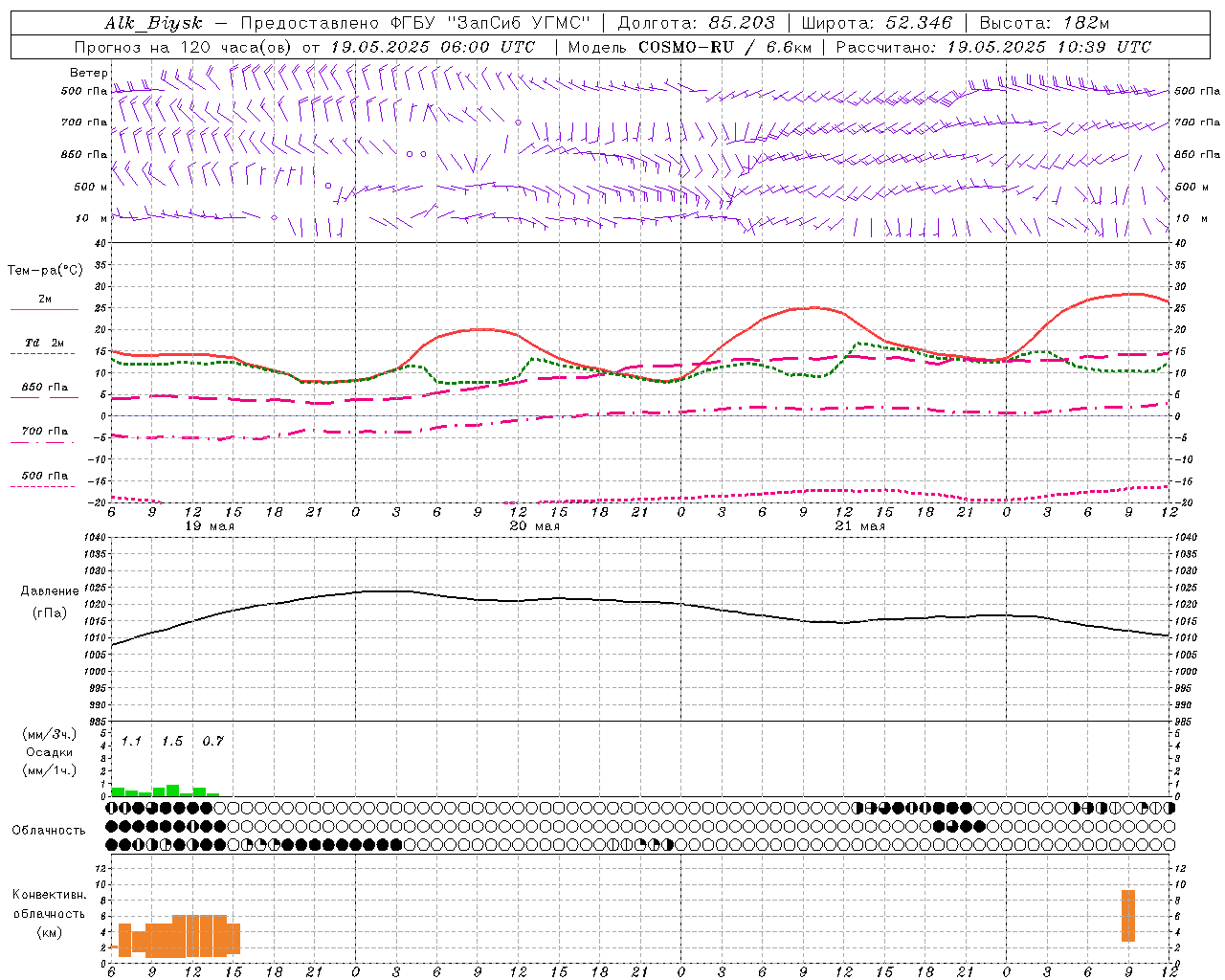This screenshot has height=980, width=1225.
Task: Click the station name "Alk_Biysk" in the header
Action: tap(154, 23)
